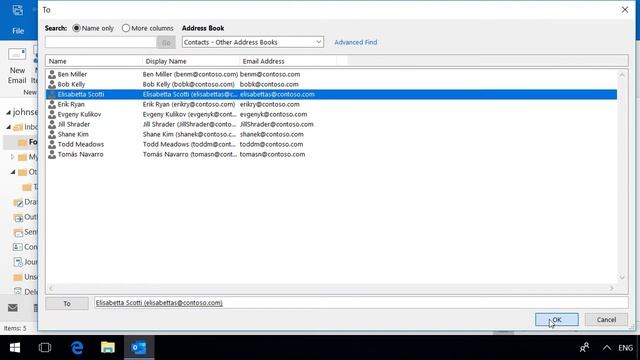The height and width of the screenshot is (360, 640).
Task: Select the name Ben Miller
Action: pyautogui.click(x=72, y=74)
